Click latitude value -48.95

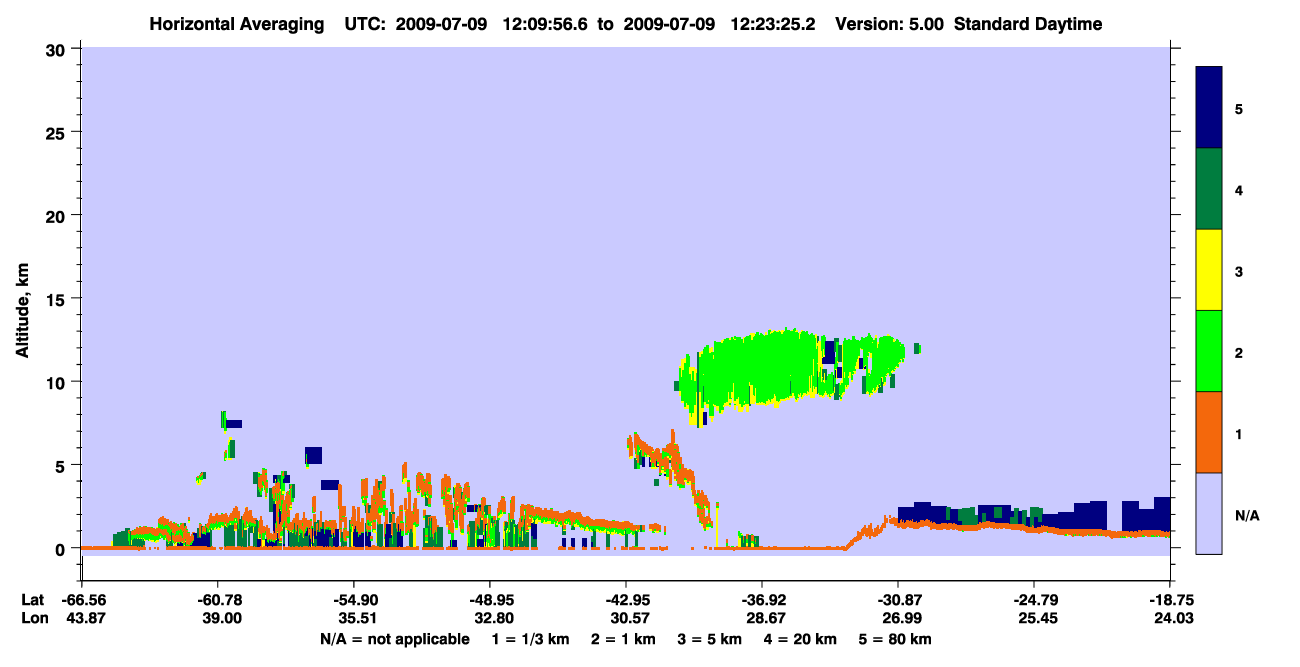click(490, 600)
